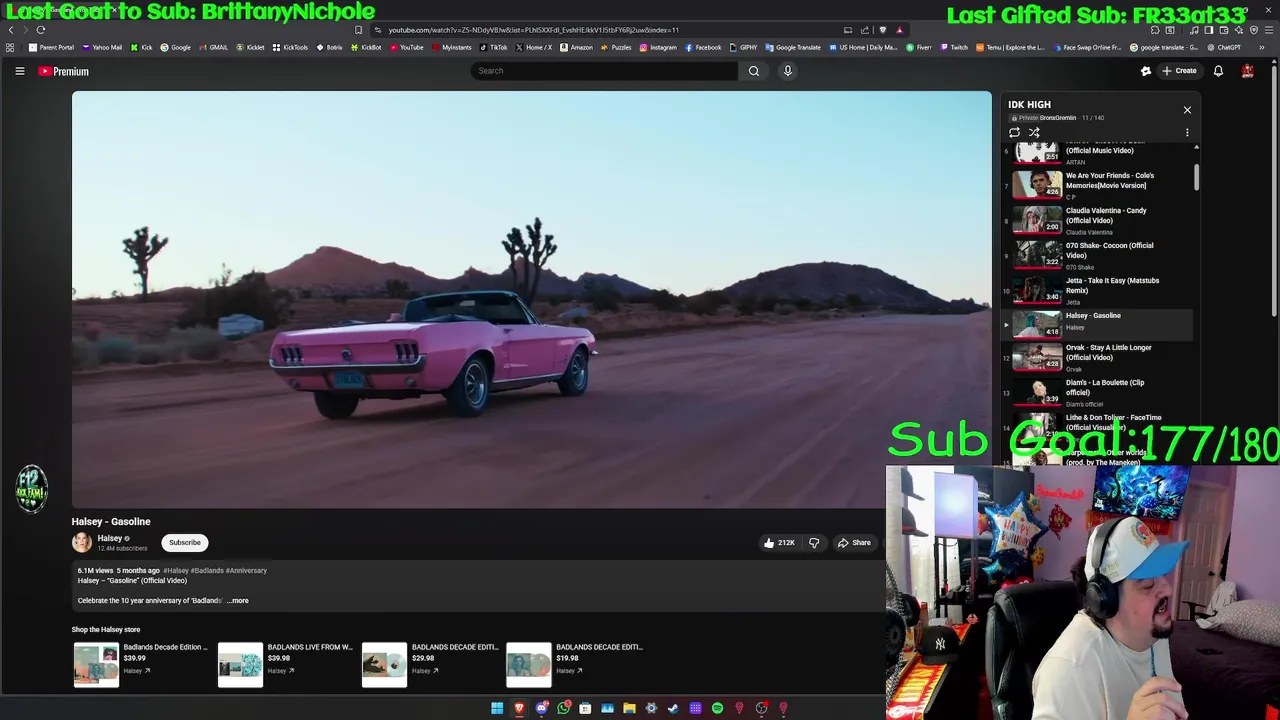Open Steam from the taskbar

click(673, 708)
